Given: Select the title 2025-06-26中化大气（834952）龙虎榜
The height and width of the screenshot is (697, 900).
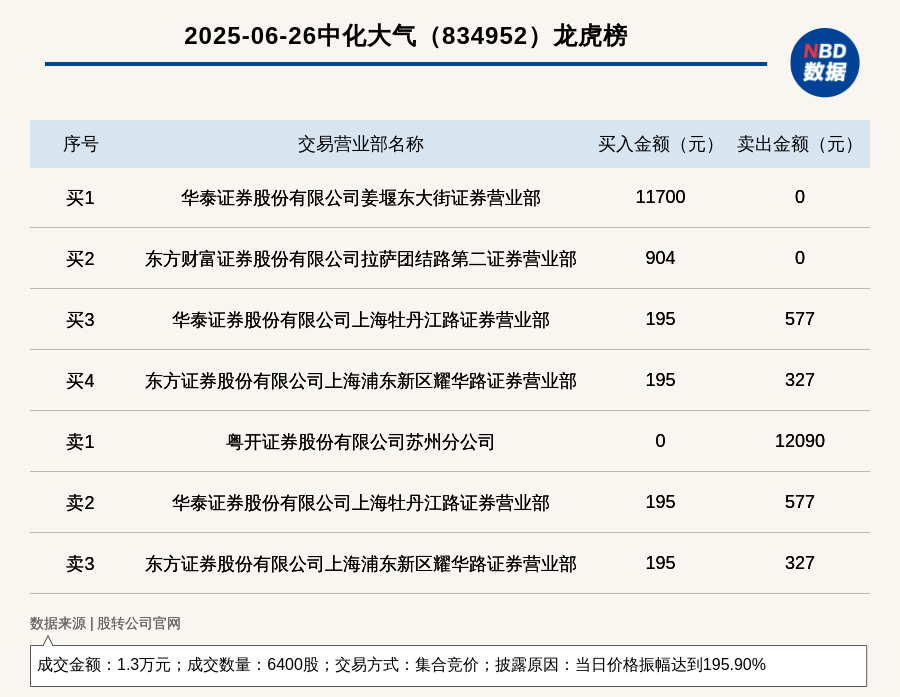Looking at the screenshot, I should [405, 36].
